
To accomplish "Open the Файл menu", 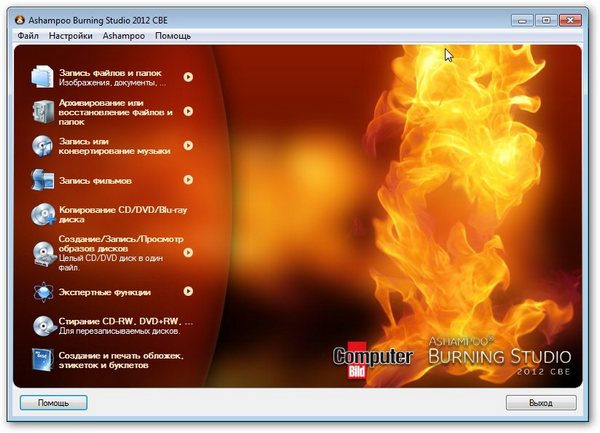I will (28, 36).
